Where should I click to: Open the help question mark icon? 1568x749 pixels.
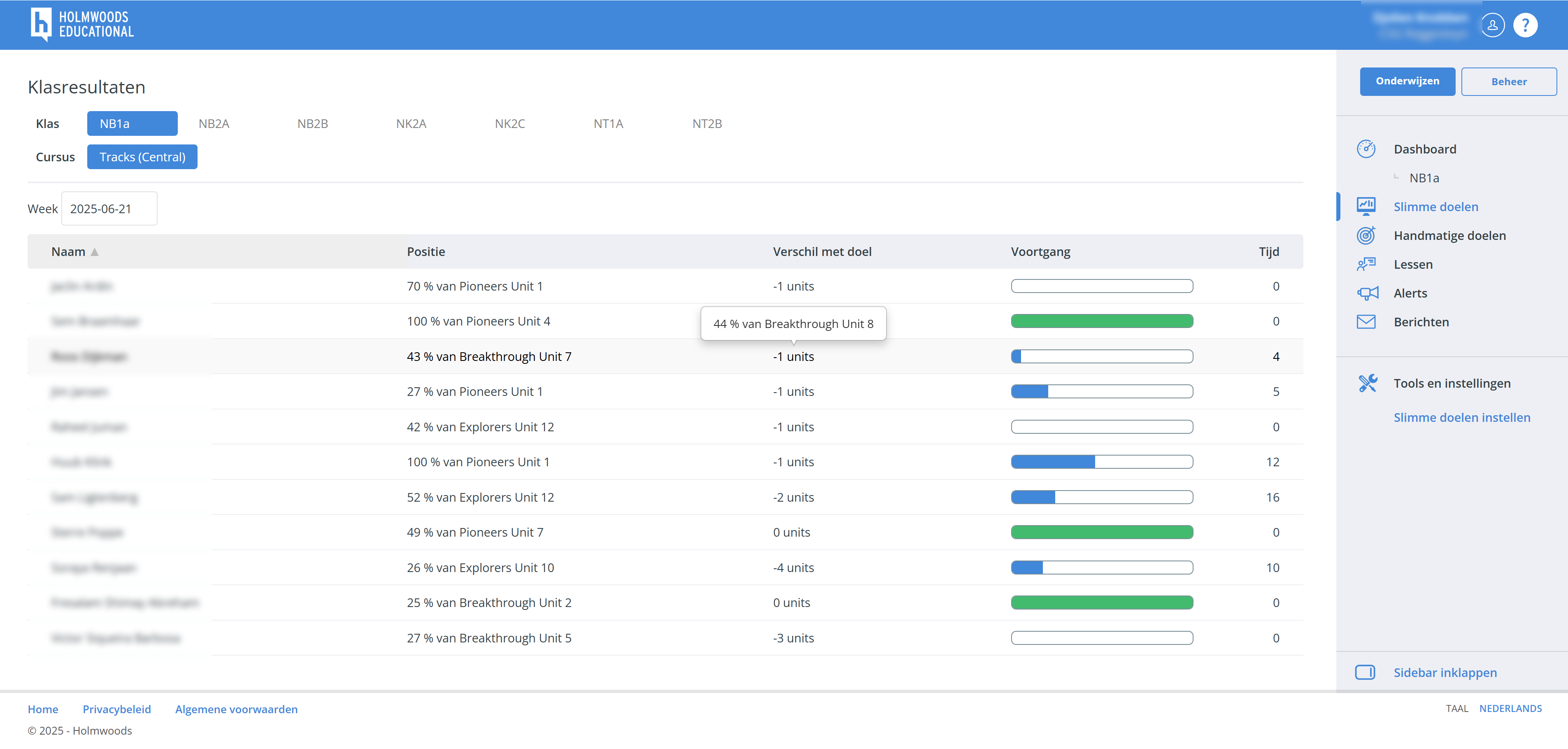pos(1525,25)
